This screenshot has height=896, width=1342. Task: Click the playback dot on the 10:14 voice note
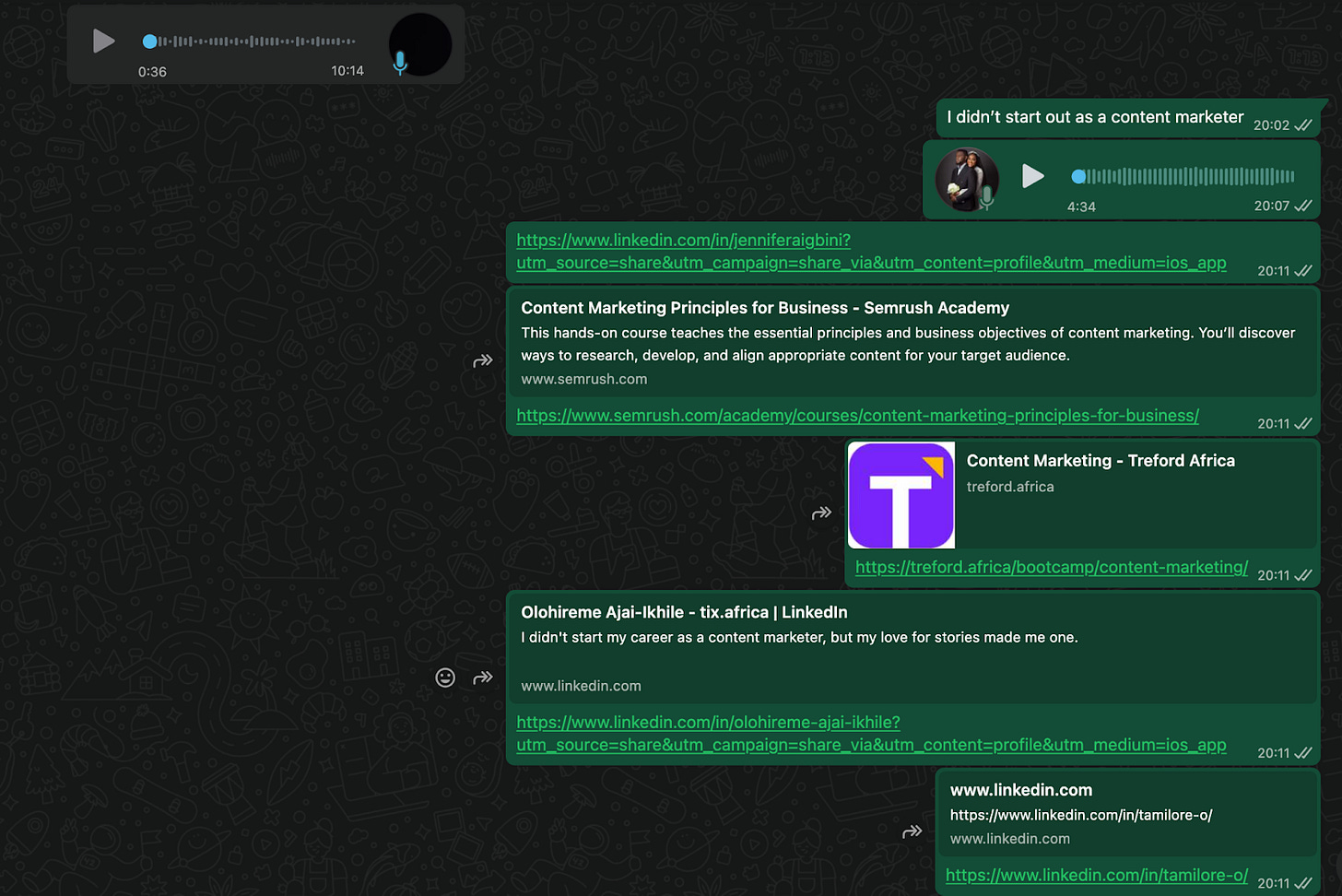click(x=149, y=41)
